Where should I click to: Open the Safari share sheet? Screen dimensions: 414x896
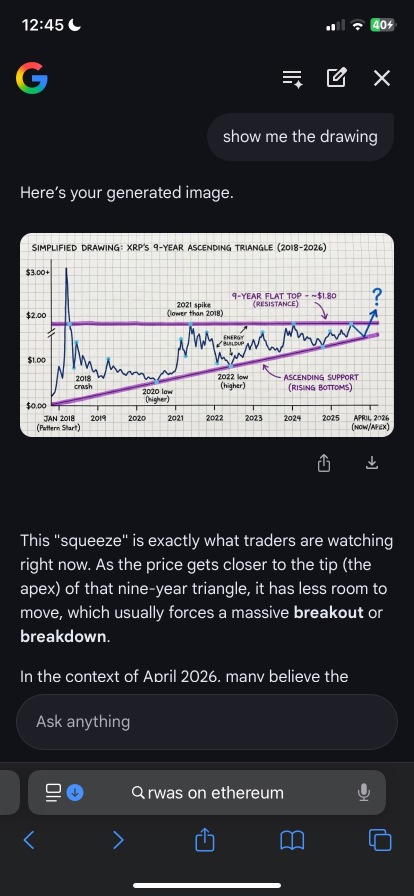point(205,839)
